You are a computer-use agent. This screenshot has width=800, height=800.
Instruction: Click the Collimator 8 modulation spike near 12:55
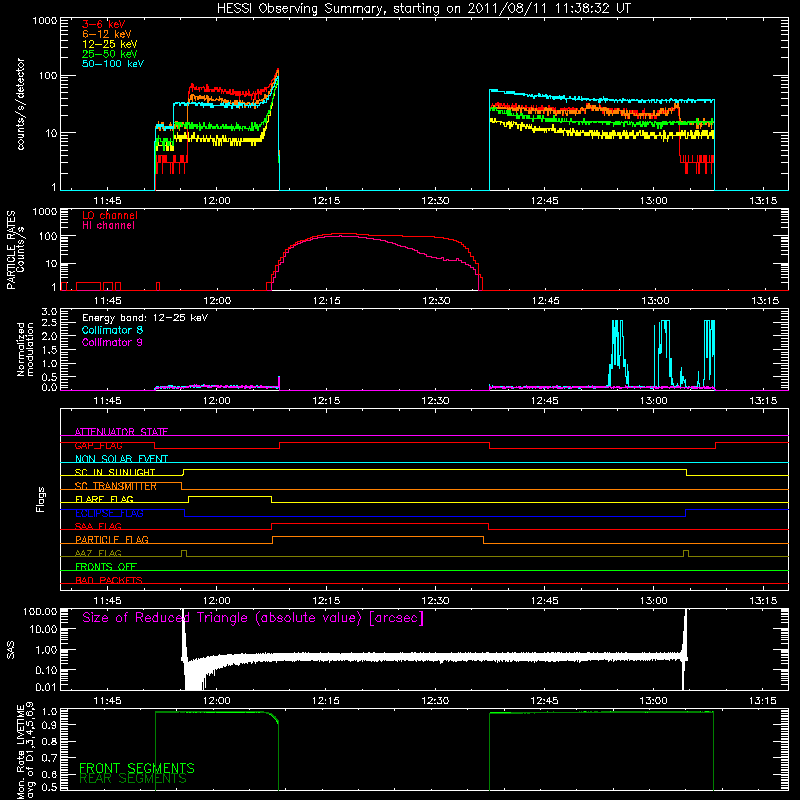click(x=617, y=352)
